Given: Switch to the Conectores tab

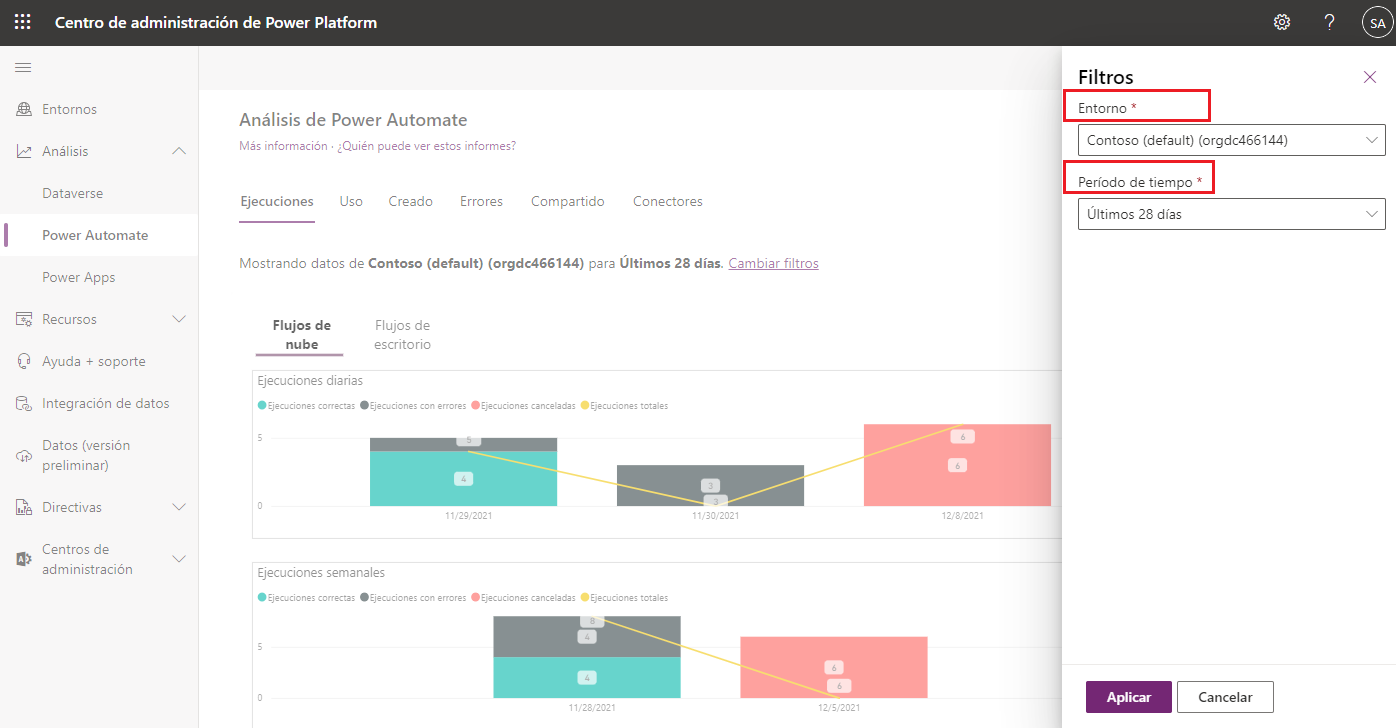Looking at the screenshot, I should 668,201.
